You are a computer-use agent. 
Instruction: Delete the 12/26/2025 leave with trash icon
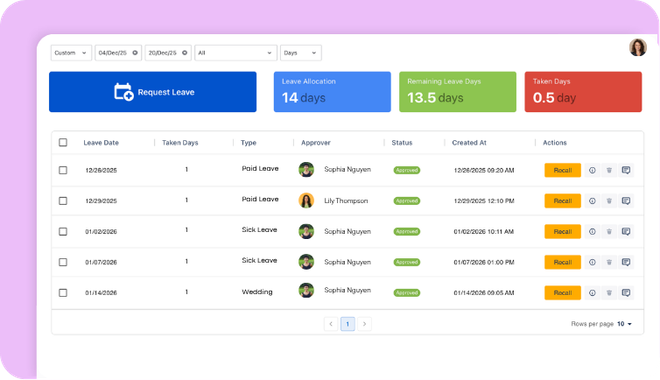(609, 170)
